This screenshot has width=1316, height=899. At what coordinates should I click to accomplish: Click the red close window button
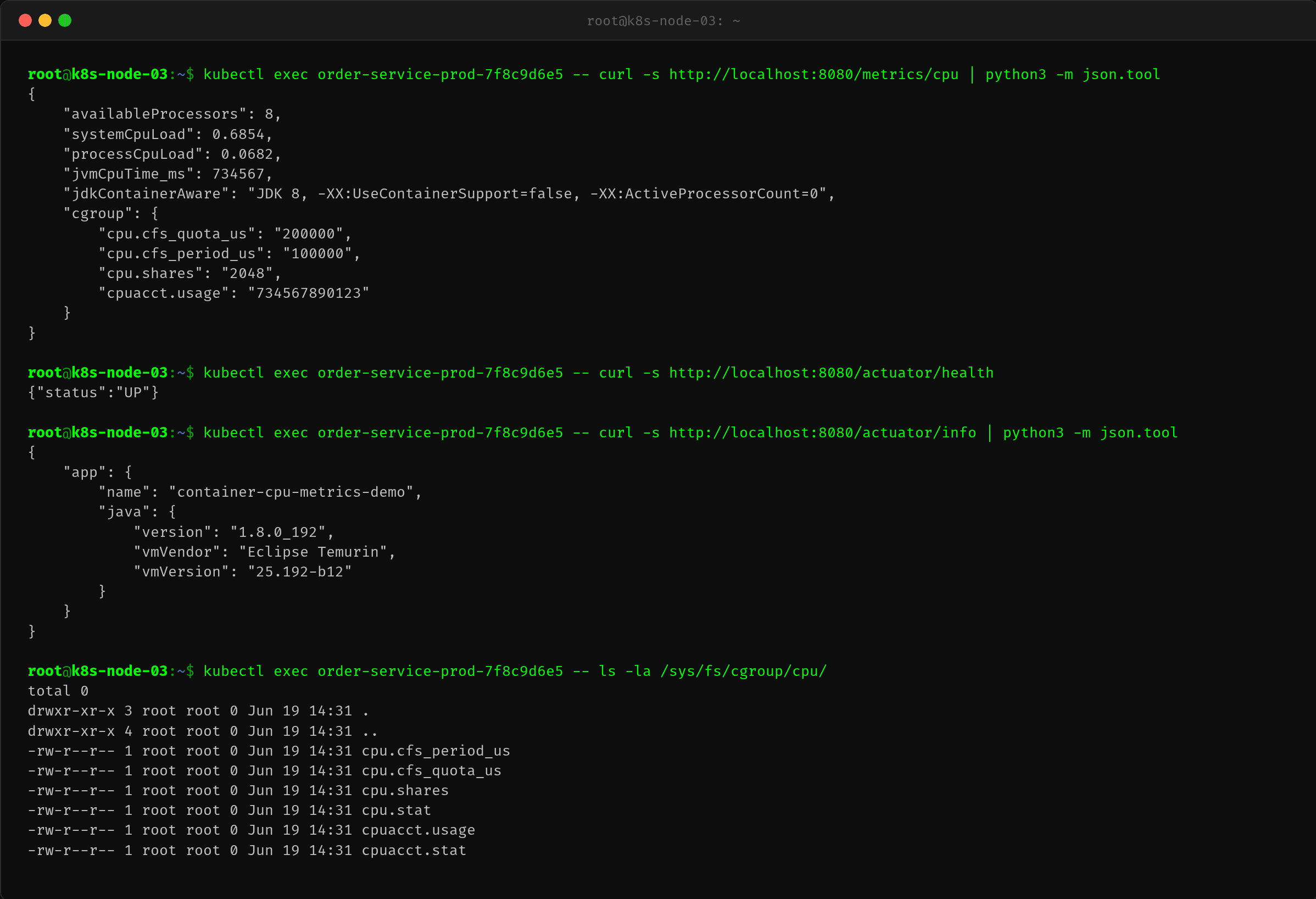(x=25, y=21)
